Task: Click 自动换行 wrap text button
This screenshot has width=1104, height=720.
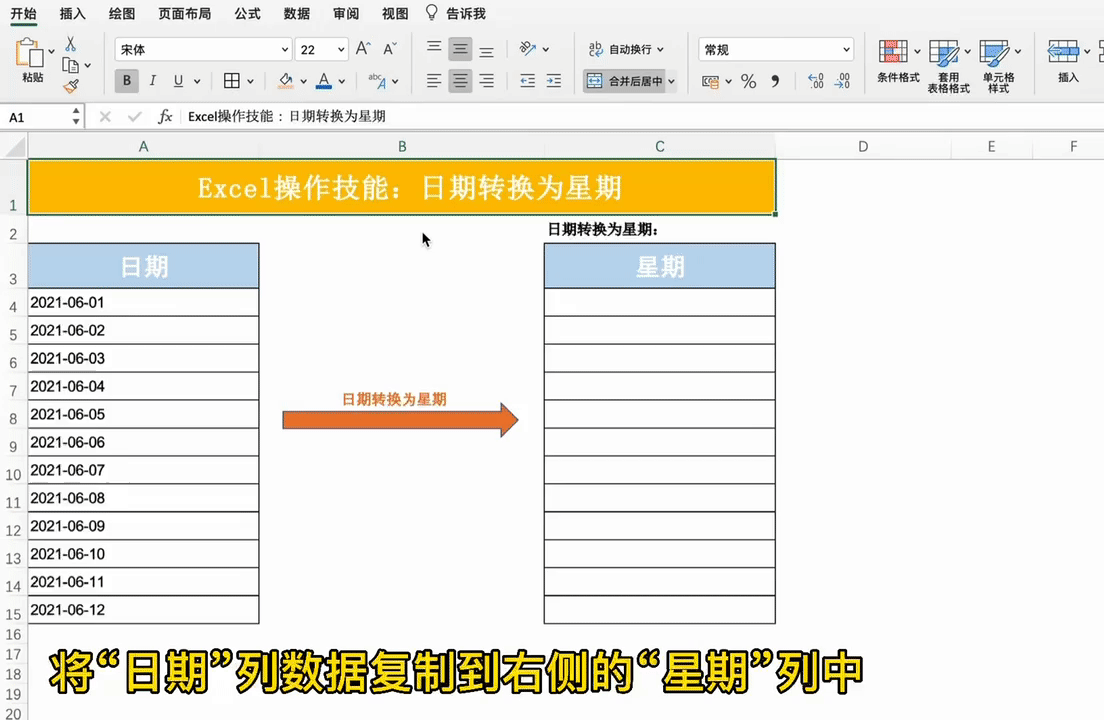Action: [626, 49]
